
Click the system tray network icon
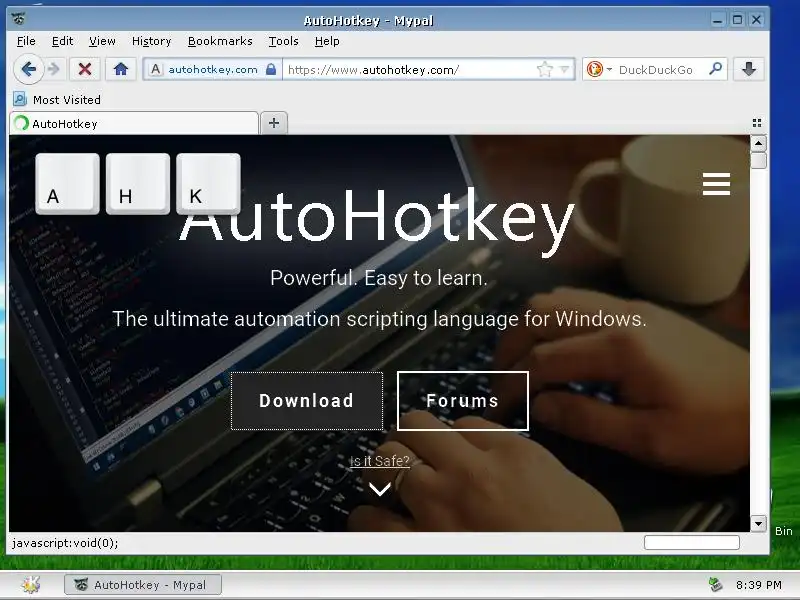tap(715, 585)
